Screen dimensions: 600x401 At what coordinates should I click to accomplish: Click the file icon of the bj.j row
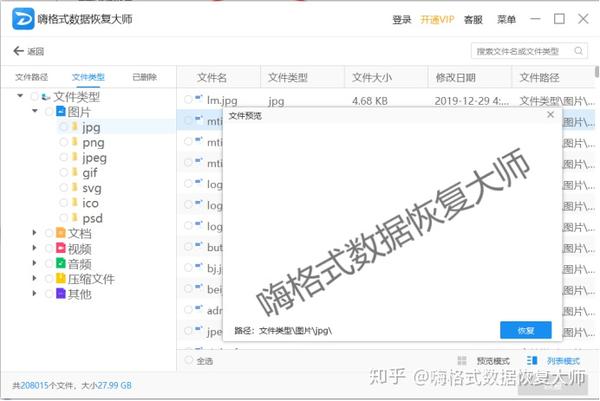click(x=199, y=266)
